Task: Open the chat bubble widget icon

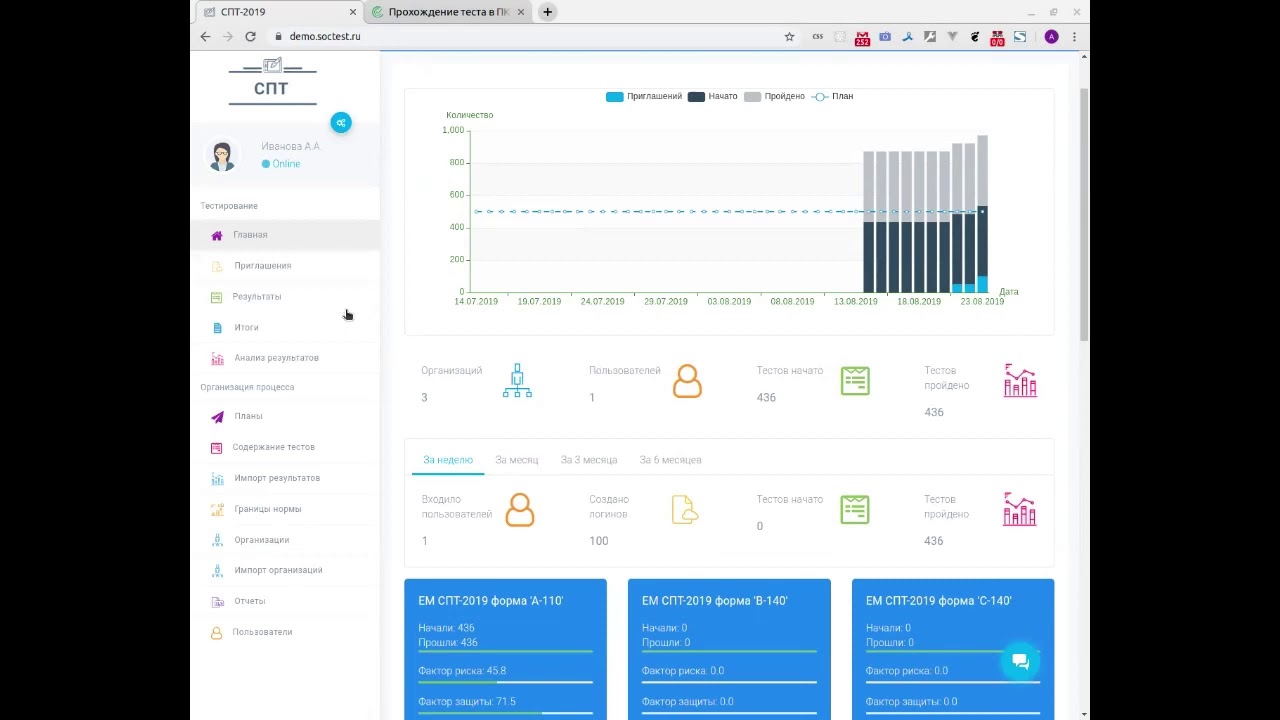Action: point(1020,662)
